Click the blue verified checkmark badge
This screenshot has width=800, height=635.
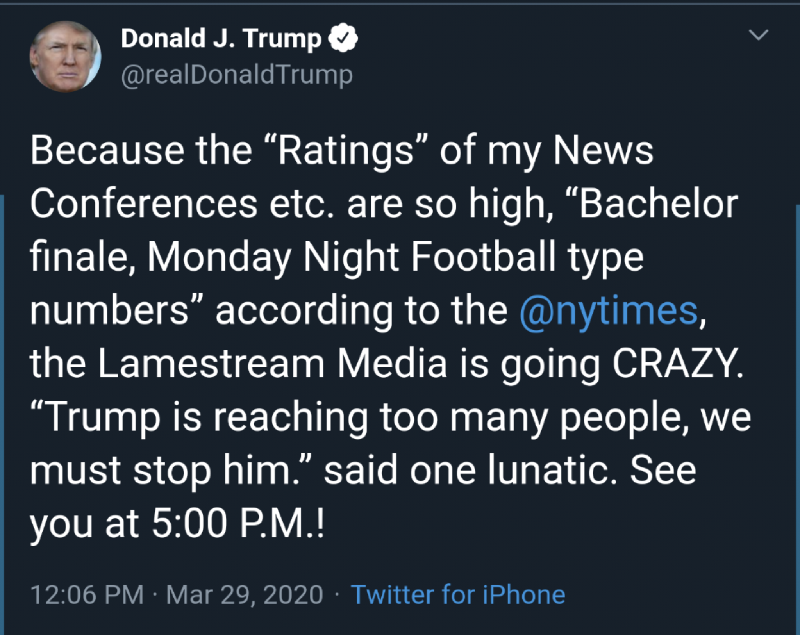point(343,38)
